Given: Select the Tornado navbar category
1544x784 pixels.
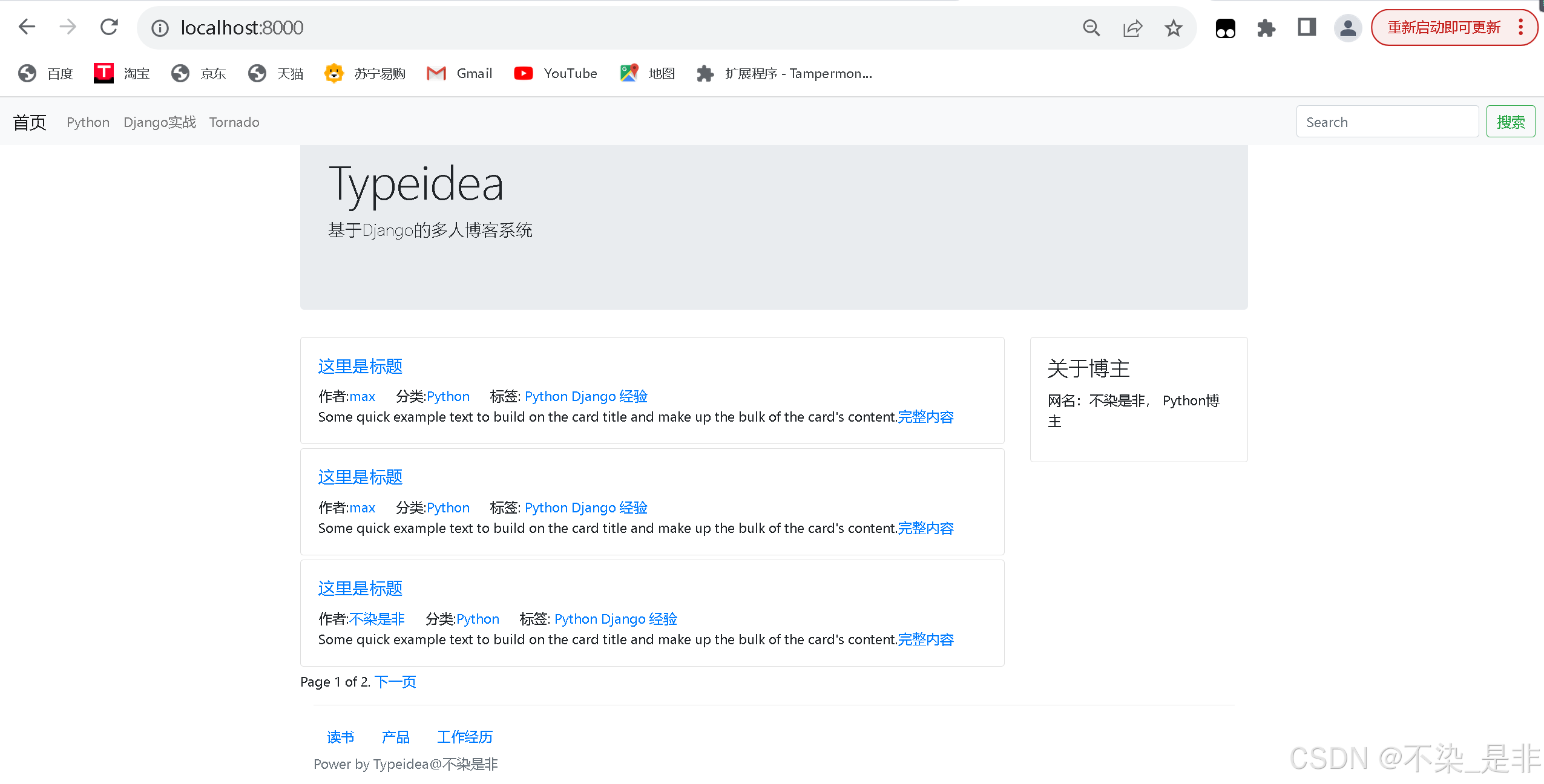Looking at the screenshot, I should click(x=234, y=122).
